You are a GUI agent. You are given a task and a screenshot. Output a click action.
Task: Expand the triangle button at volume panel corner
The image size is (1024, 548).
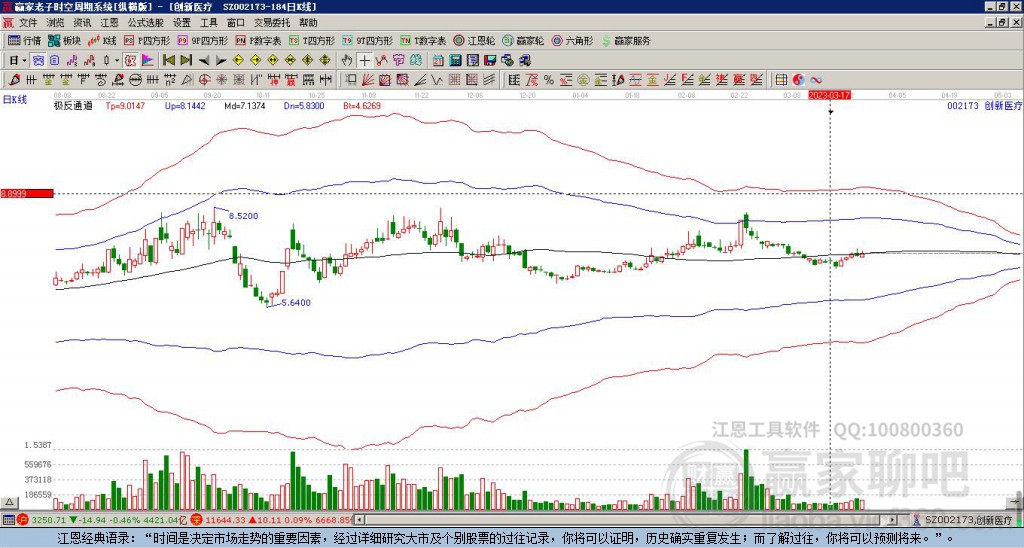click(x=9, y=502)
